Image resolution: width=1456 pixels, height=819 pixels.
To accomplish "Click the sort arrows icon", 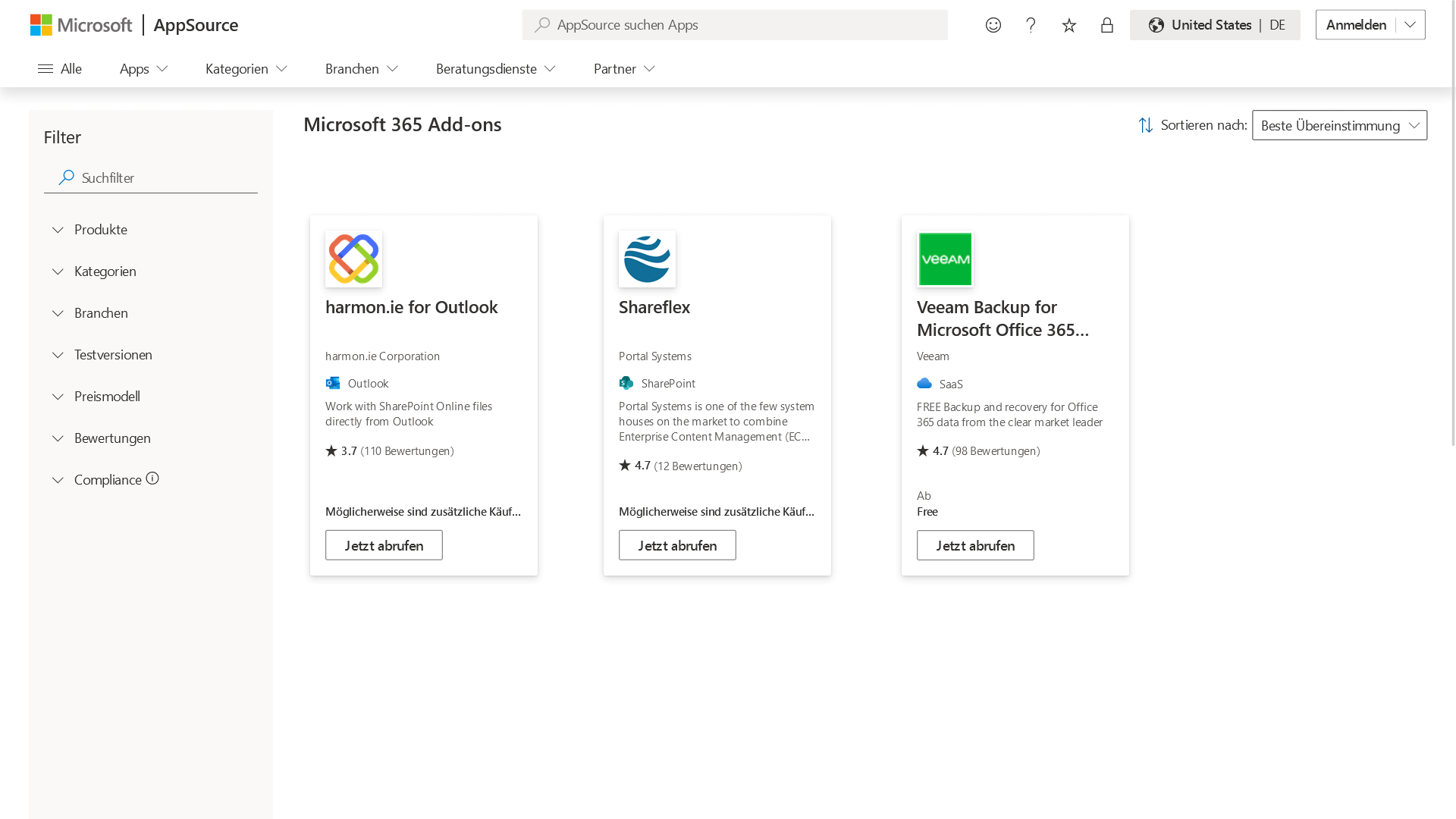I will pos(1145,125).
